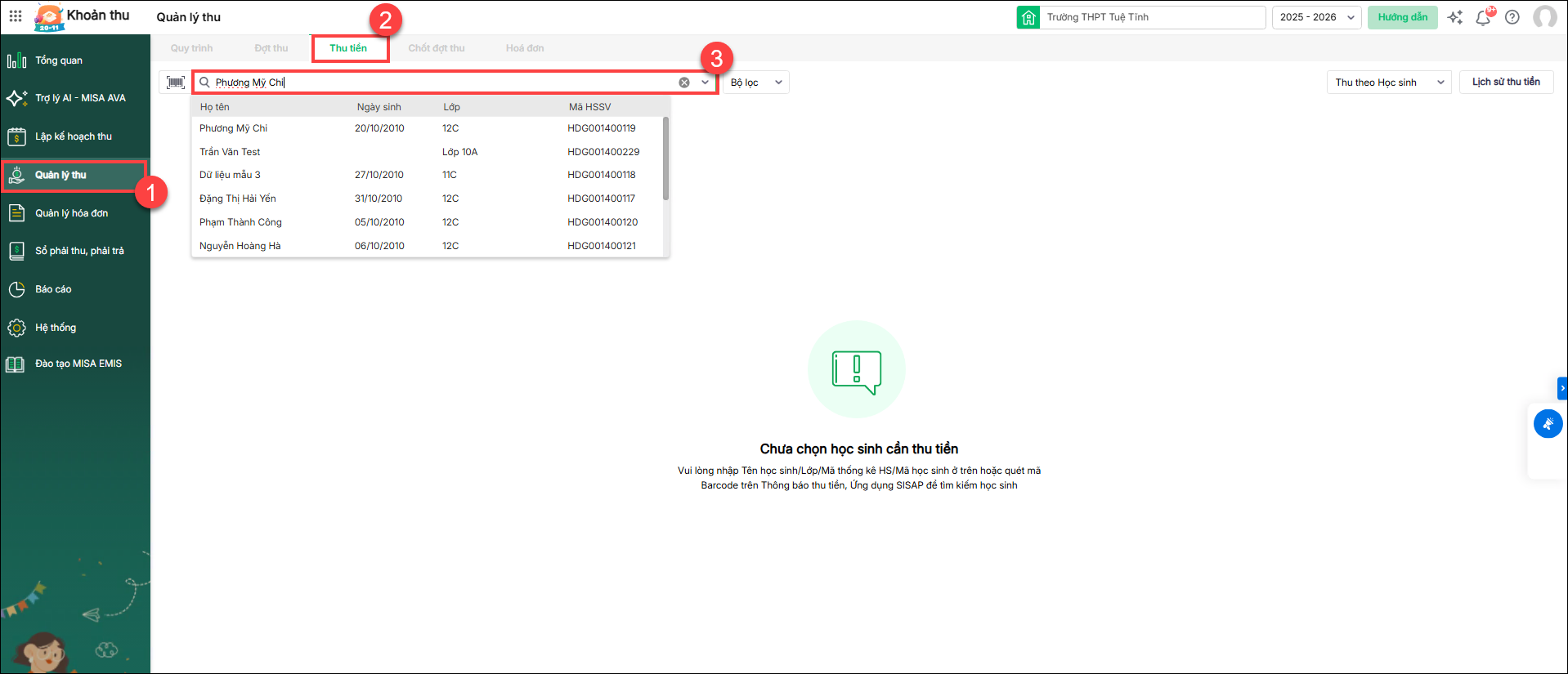
Task: Click the help question mark icon
Action: click(1512, 17)
